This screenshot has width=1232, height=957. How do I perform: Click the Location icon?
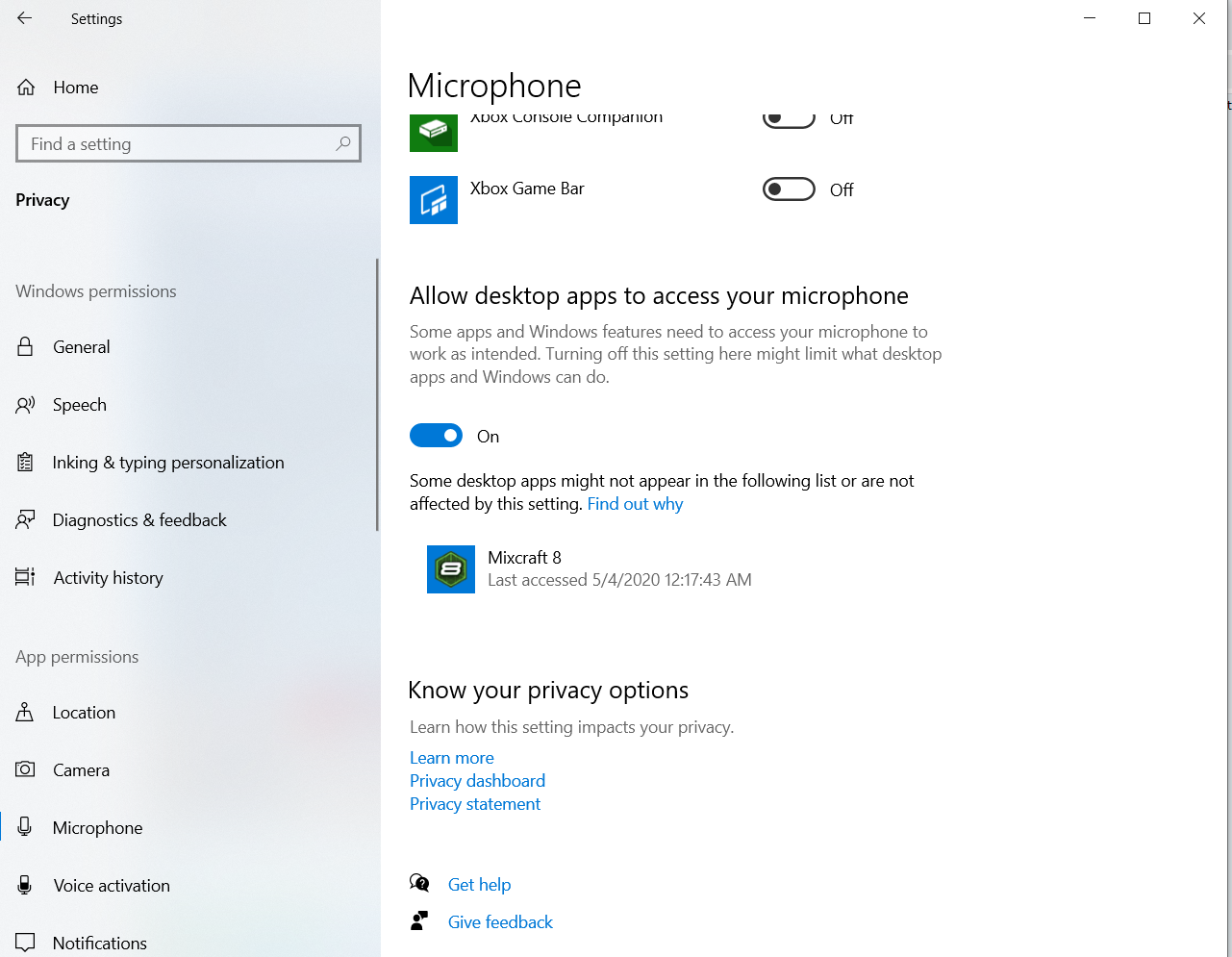(x=26, y=713)
